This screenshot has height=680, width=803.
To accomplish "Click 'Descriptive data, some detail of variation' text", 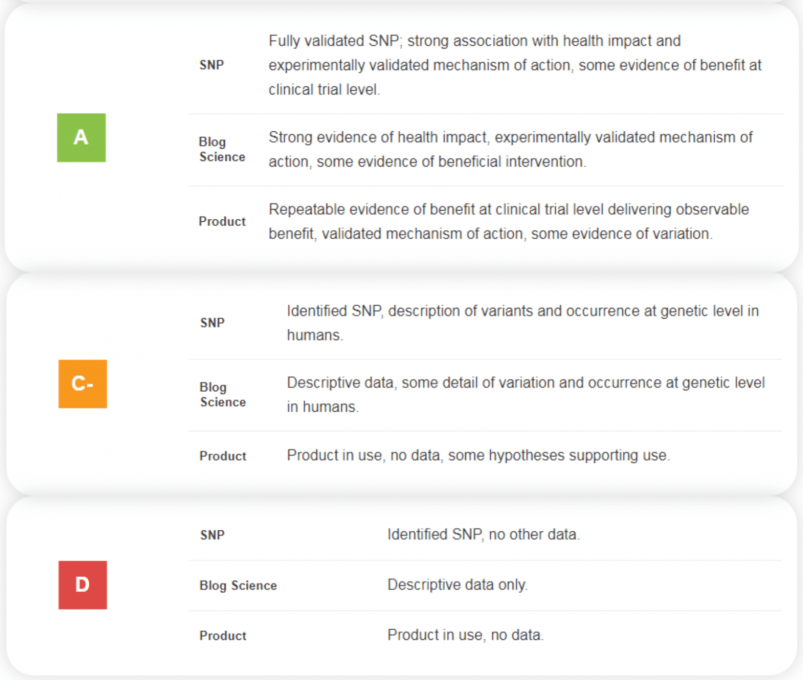I will point(525,394).
